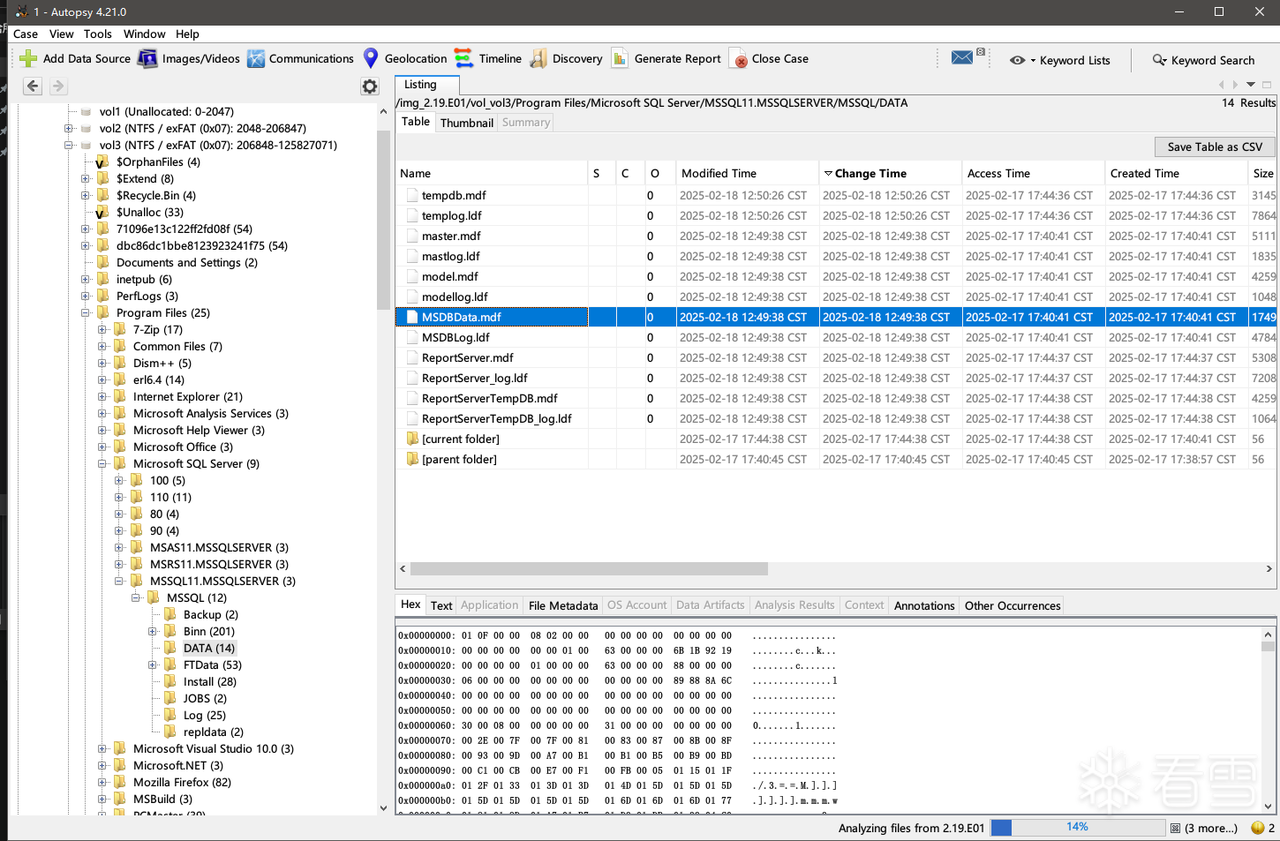Click the $Unalloc virtual folder icon

pyautogui.click(x=103, y=212)
